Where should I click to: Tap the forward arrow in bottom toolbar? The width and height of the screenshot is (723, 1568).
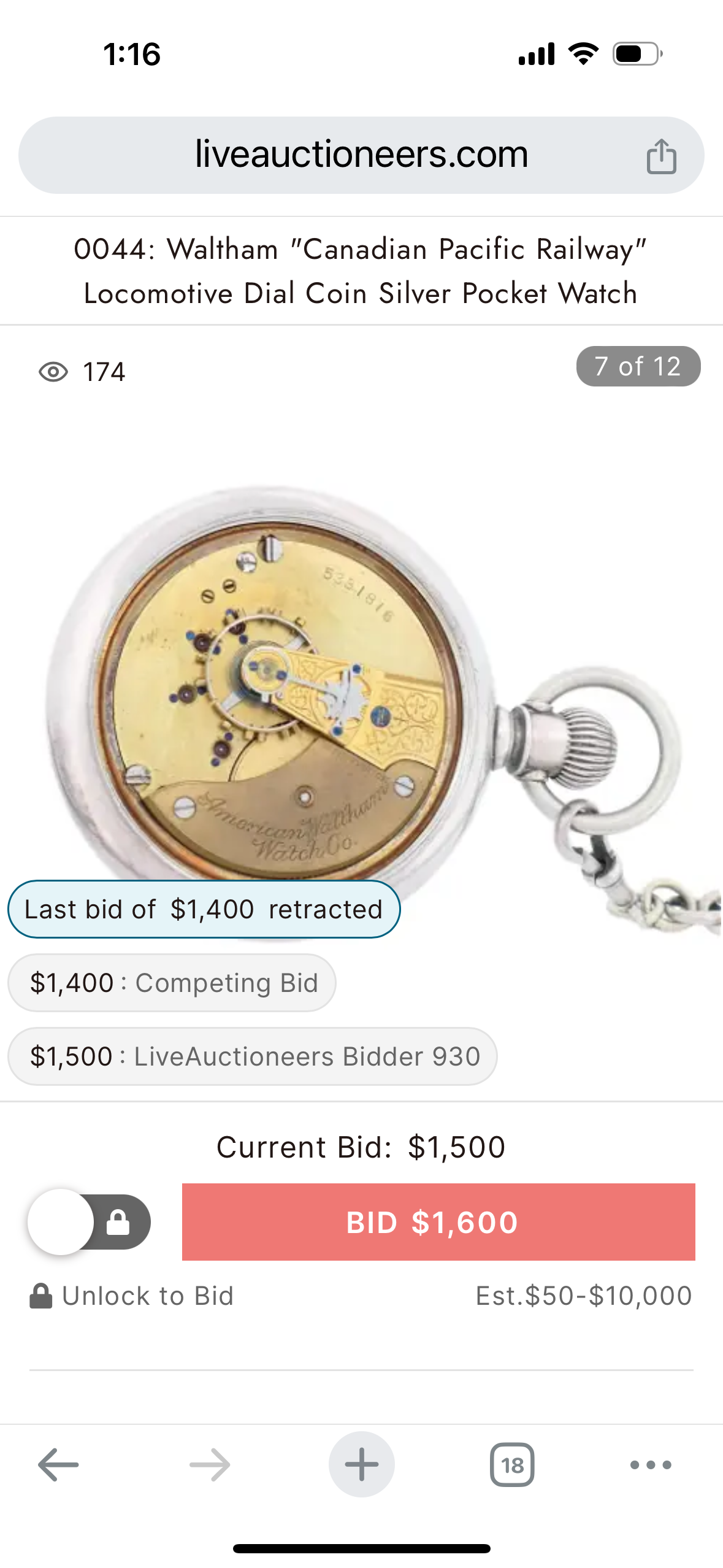pos(210,1464)
